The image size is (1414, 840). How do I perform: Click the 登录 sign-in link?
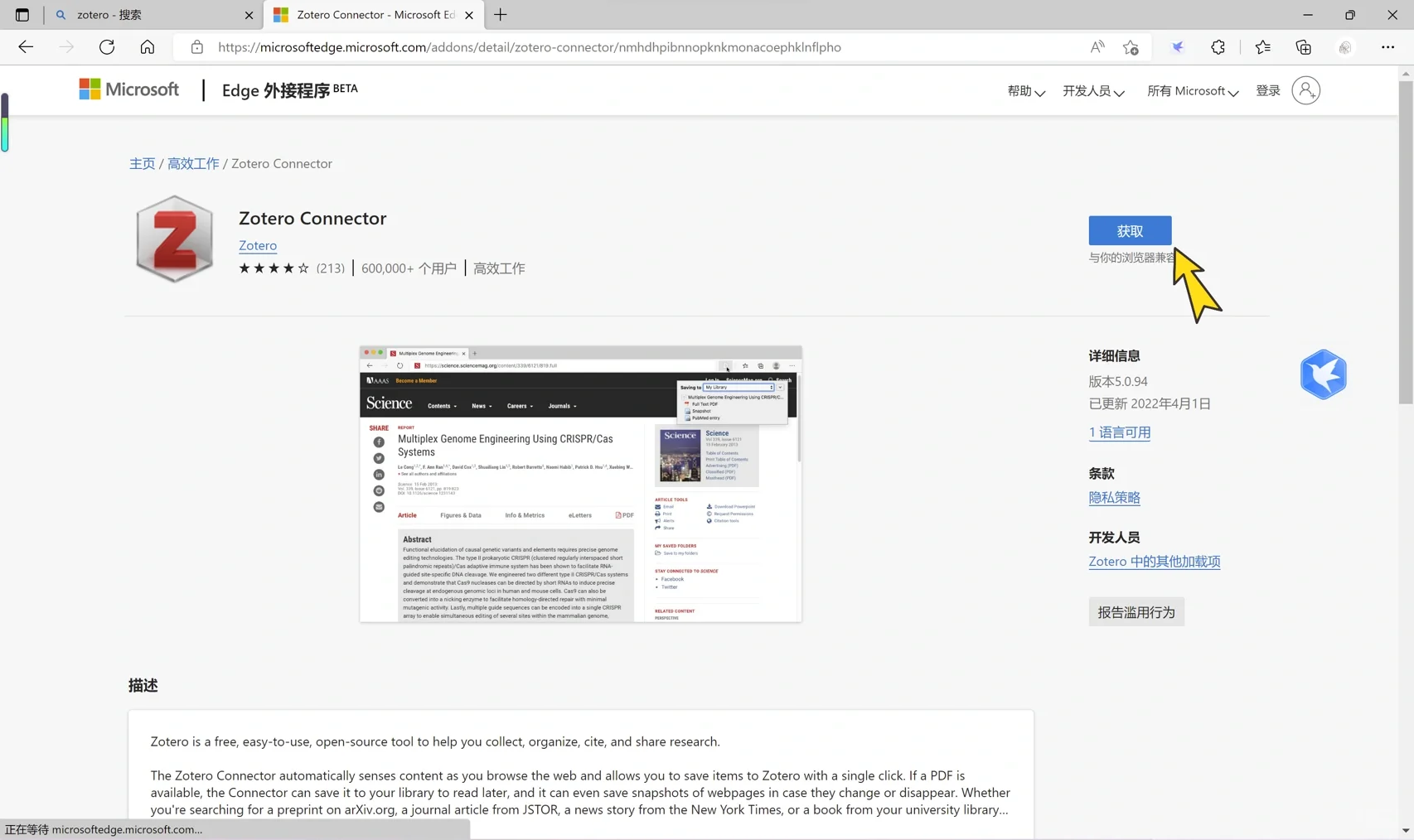1268,91
